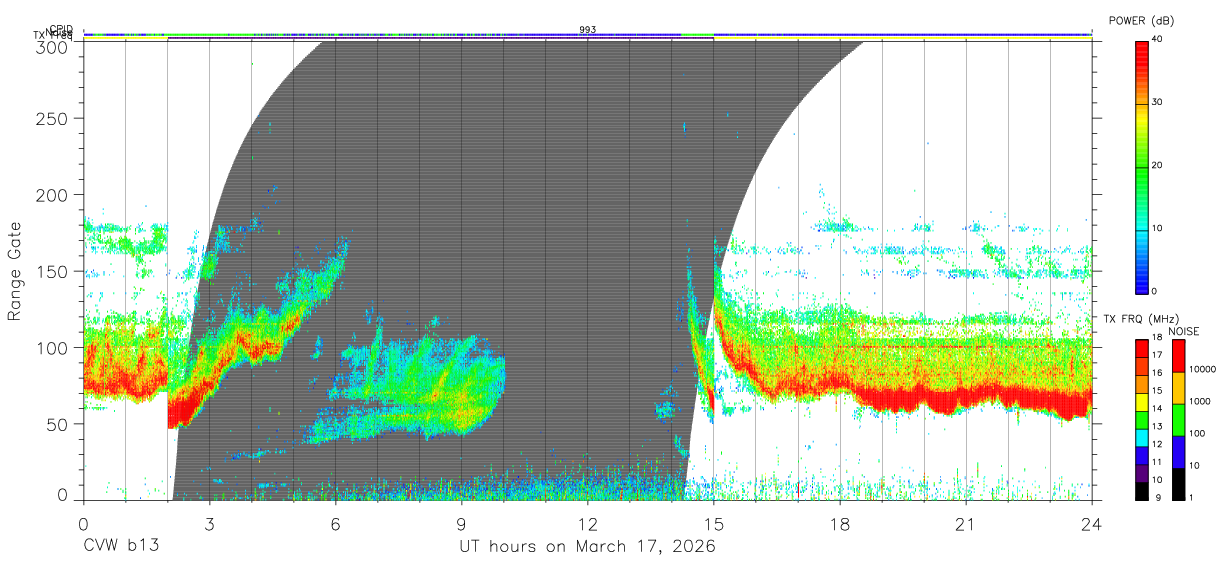Click the 'NOISE' legend title

click(1183, 331)
